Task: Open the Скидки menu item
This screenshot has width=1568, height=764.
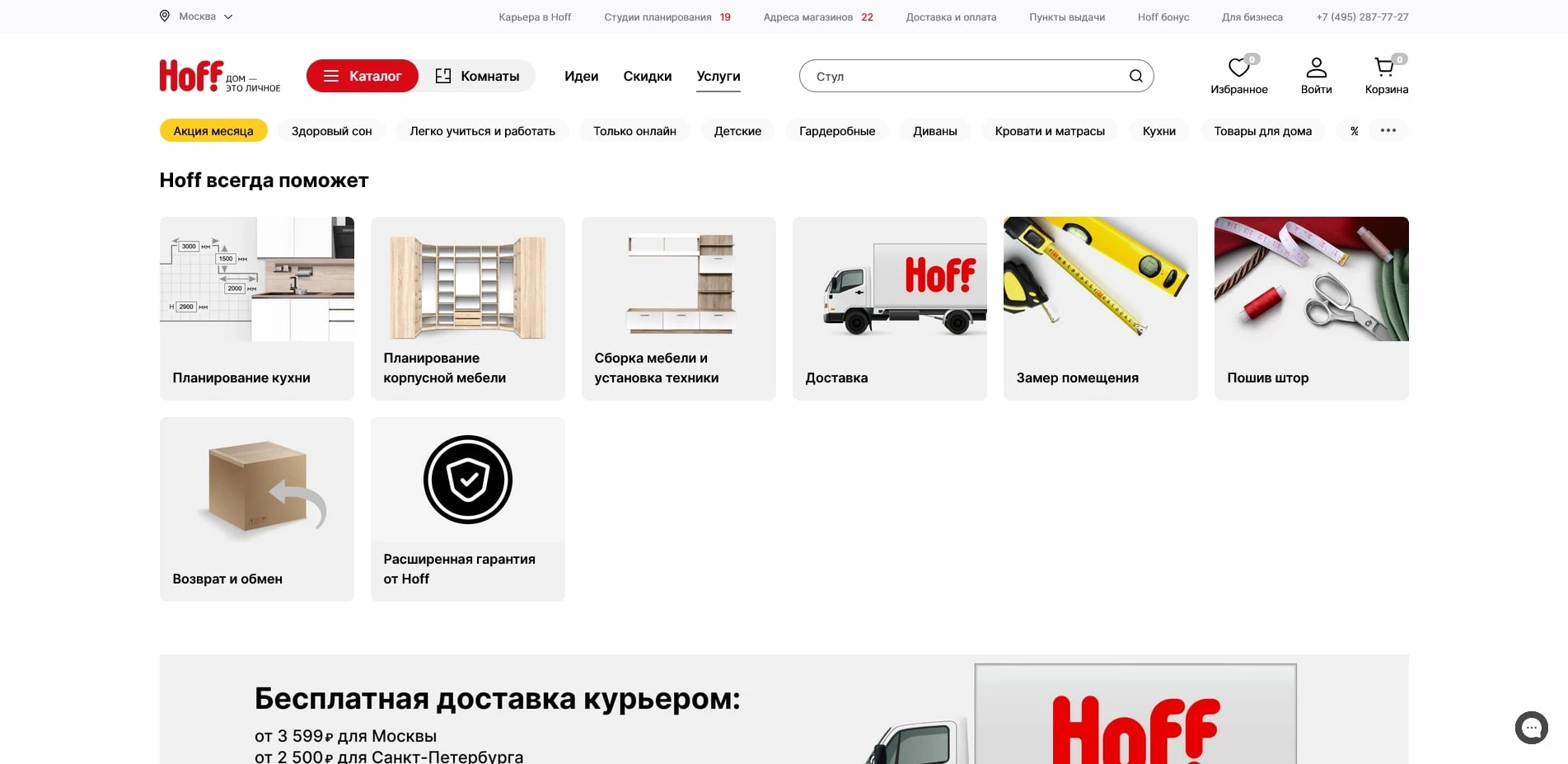Action: [x=647, y=76]
